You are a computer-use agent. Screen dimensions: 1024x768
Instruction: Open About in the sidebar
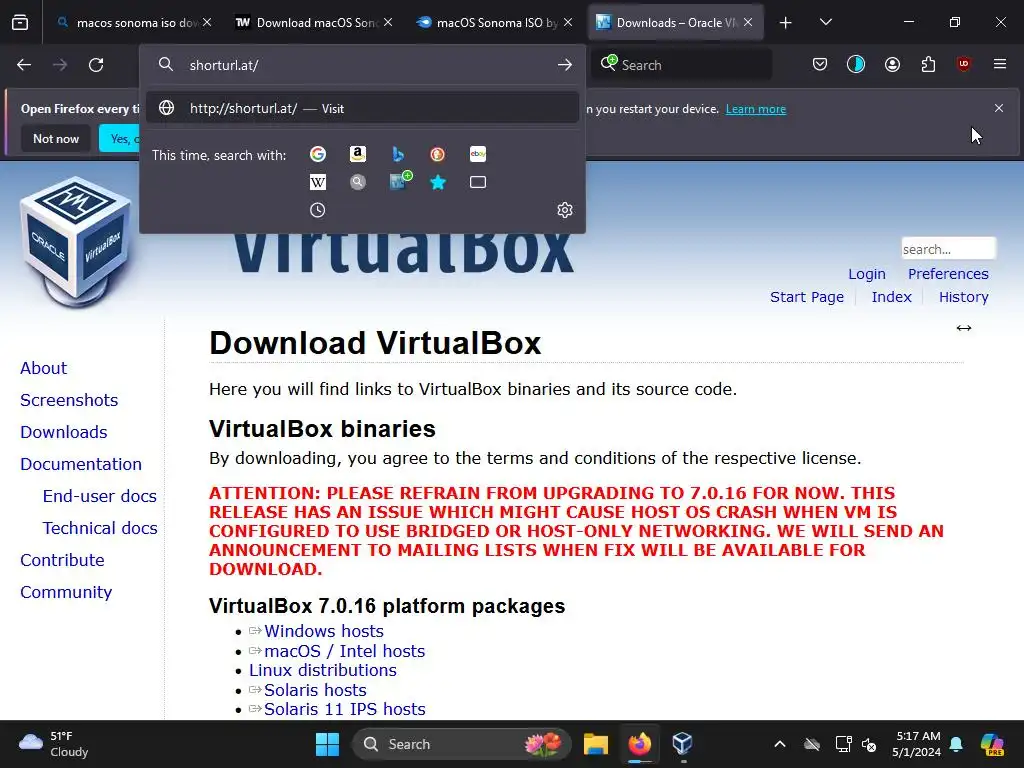44,368
